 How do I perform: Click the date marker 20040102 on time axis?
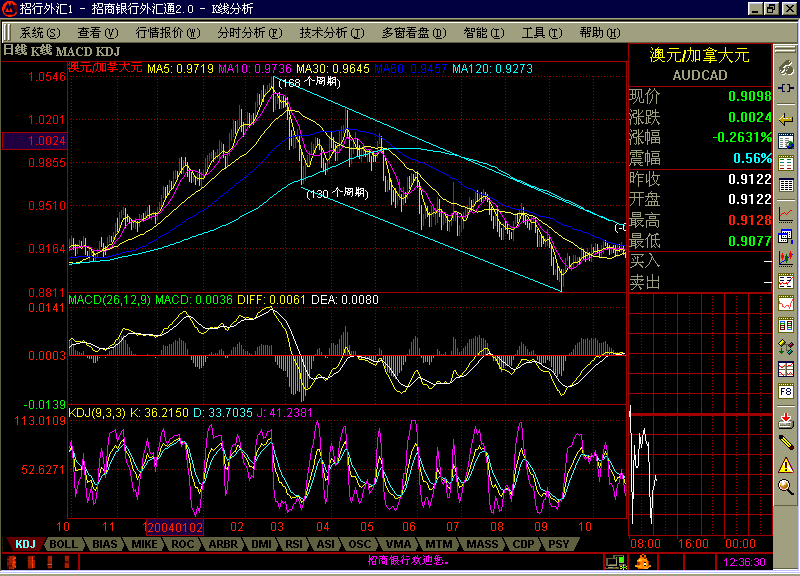tap(174, 527)
